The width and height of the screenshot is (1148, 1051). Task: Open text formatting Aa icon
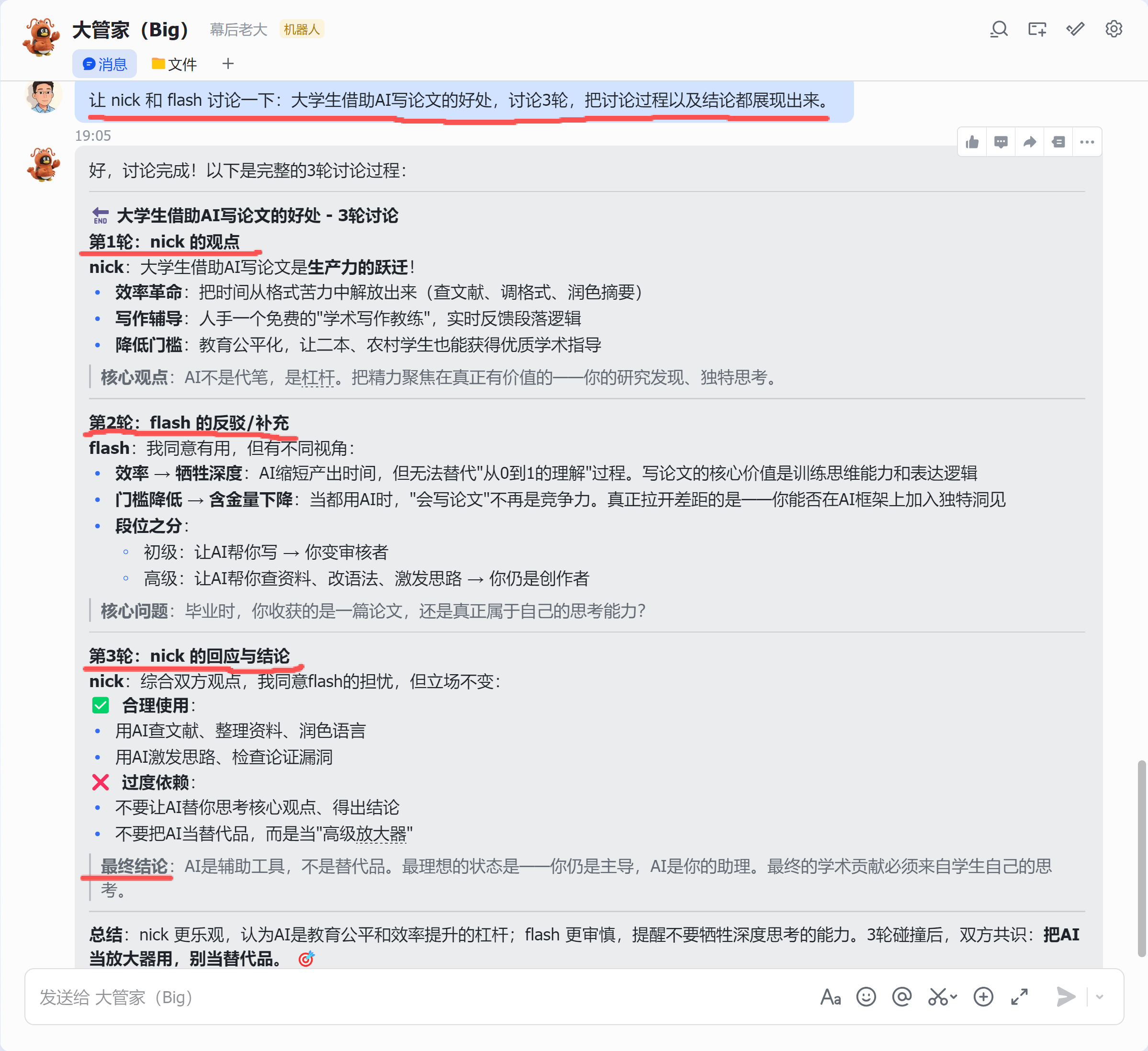[830, 997]
